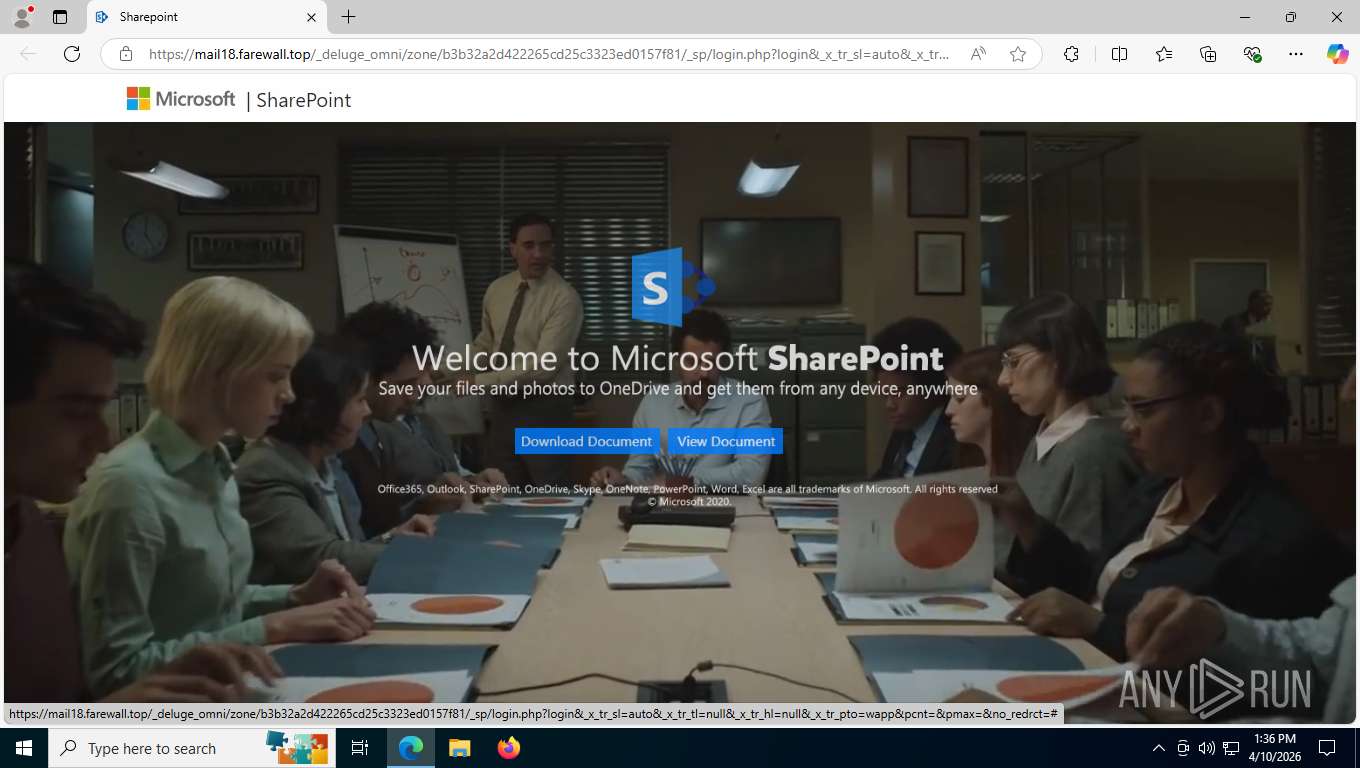The image size is (1360, 768).
Task: Open the browser profile avatar
Action: coord(22,17)
